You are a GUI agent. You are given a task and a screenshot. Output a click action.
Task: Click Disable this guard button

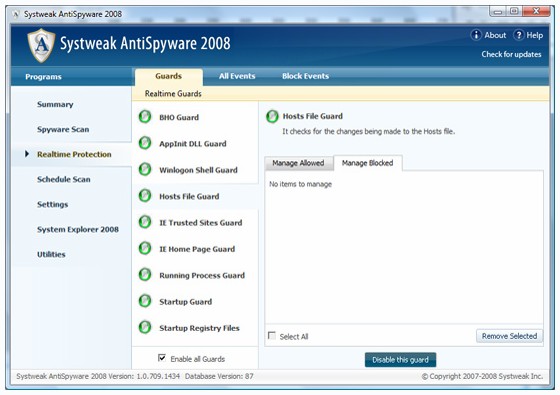tap(400, 360)
